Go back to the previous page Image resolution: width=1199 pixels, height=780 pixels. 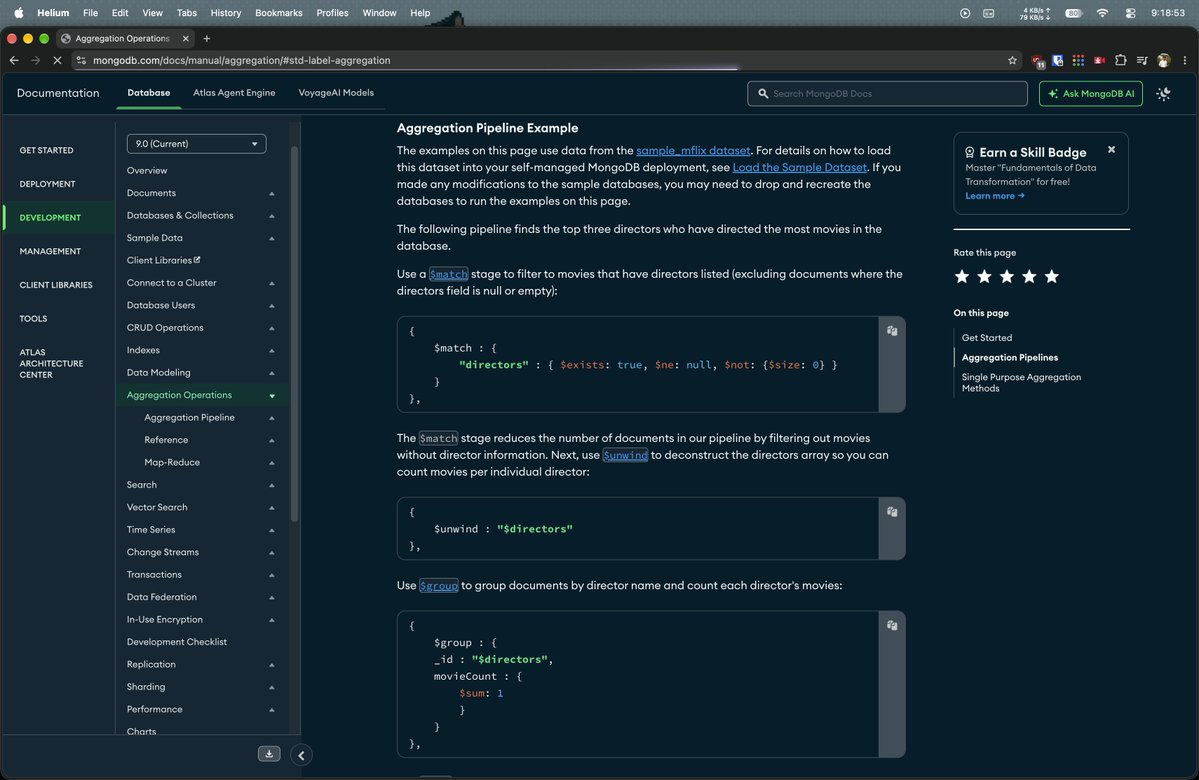[14, 60]
